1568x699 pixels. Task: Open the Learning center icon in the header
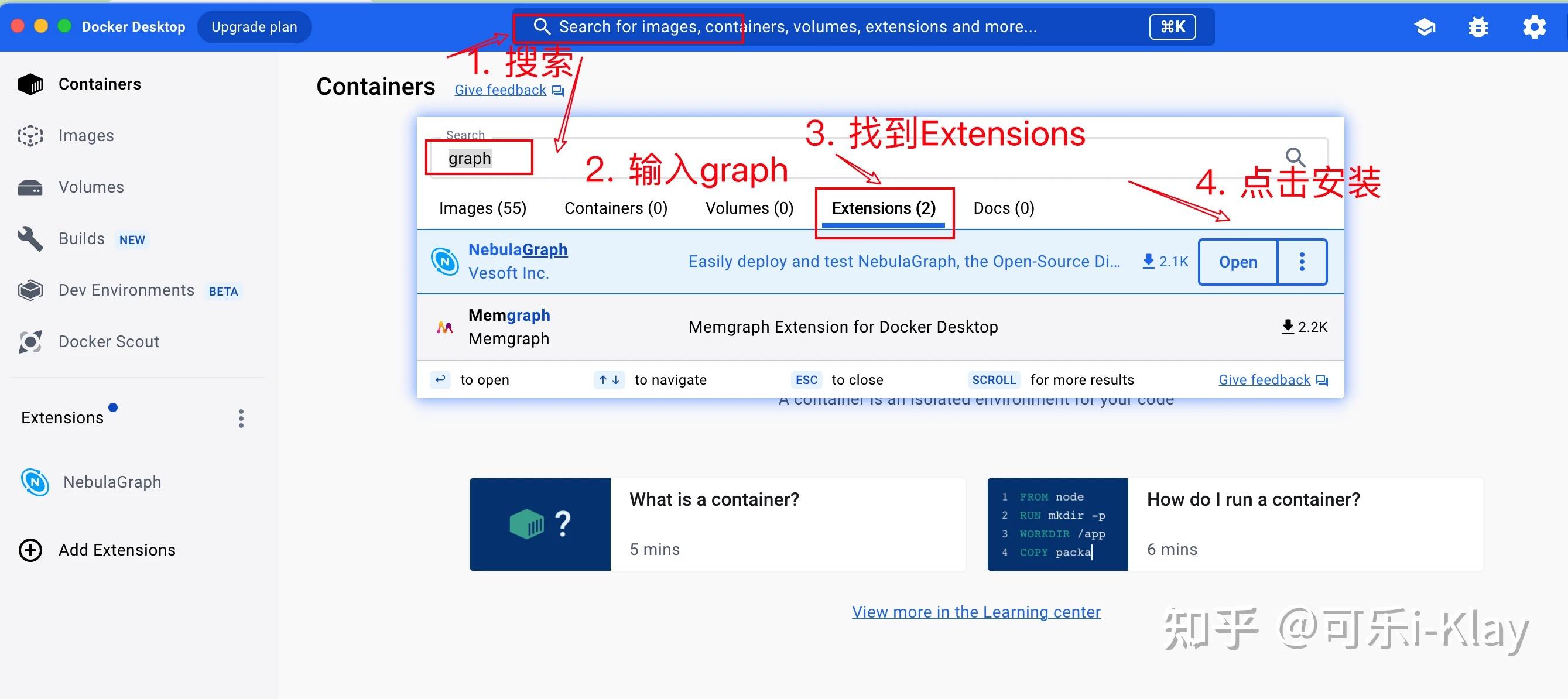point(1426,26)
